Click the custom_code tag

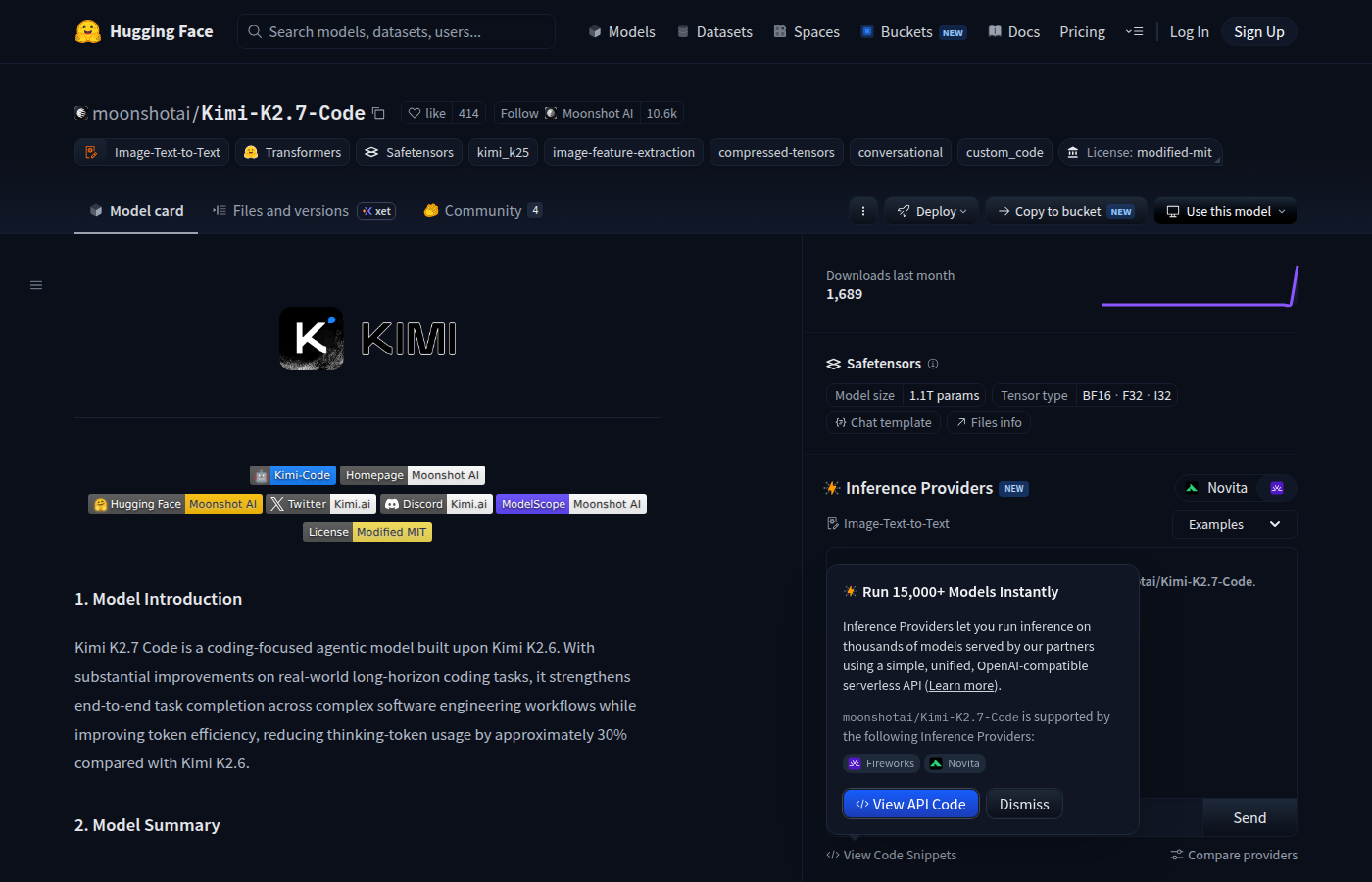(x=1004, y=152)
